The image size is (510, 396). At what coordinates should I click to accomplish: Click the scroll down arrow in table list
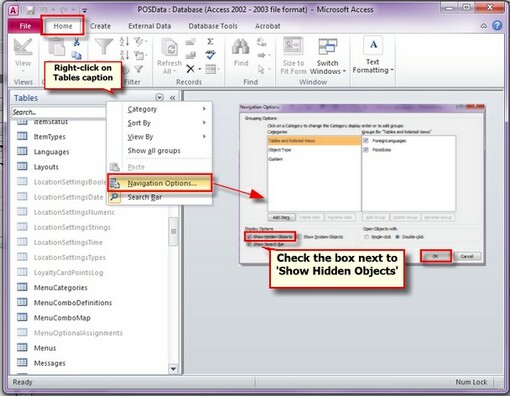pyautogui.click(x=173, y=369)
